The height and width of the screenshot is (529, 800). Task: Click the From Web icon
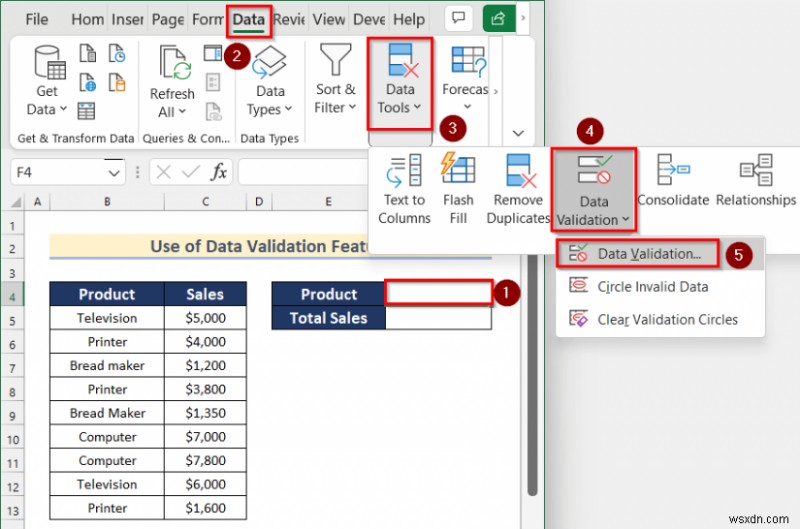point(88,82)
